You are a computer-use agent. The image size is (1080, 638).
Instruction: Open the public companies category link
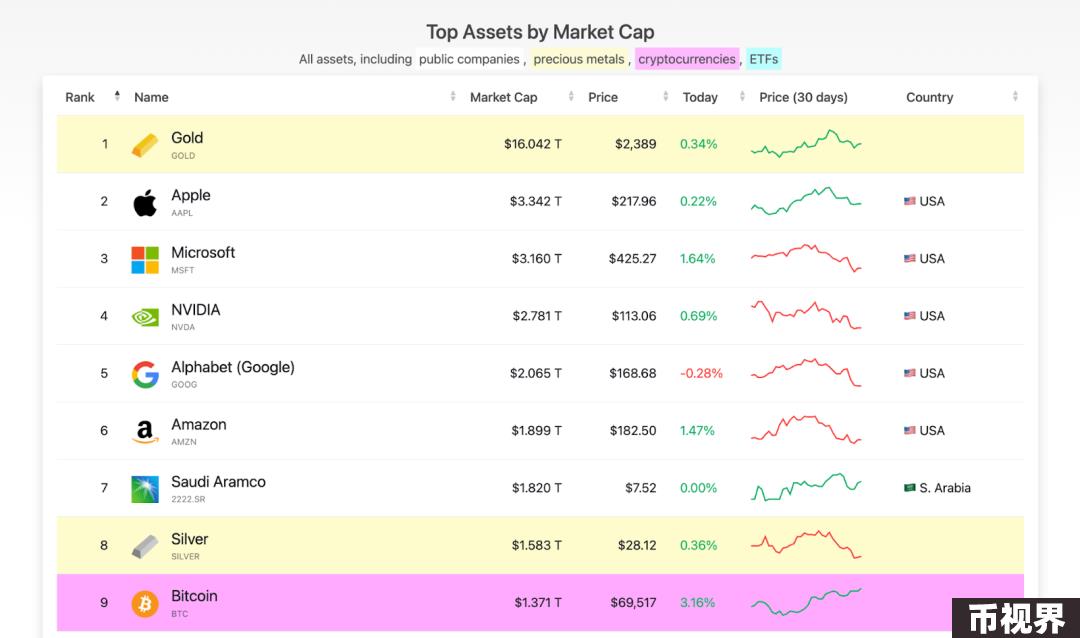point(469,59)
